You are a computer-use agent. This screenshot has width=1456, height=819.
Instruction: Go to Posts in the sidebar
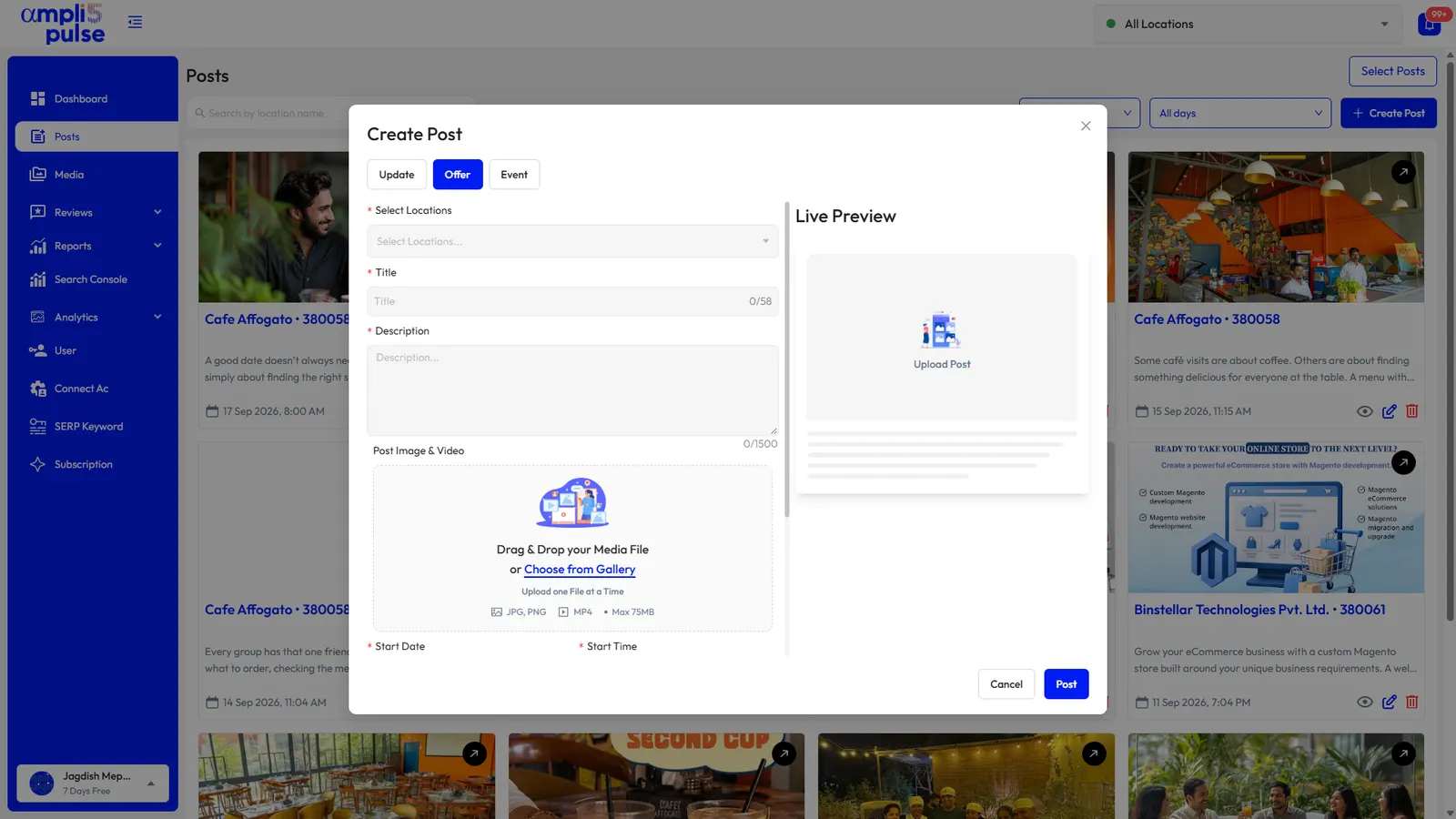coord(96,136)
